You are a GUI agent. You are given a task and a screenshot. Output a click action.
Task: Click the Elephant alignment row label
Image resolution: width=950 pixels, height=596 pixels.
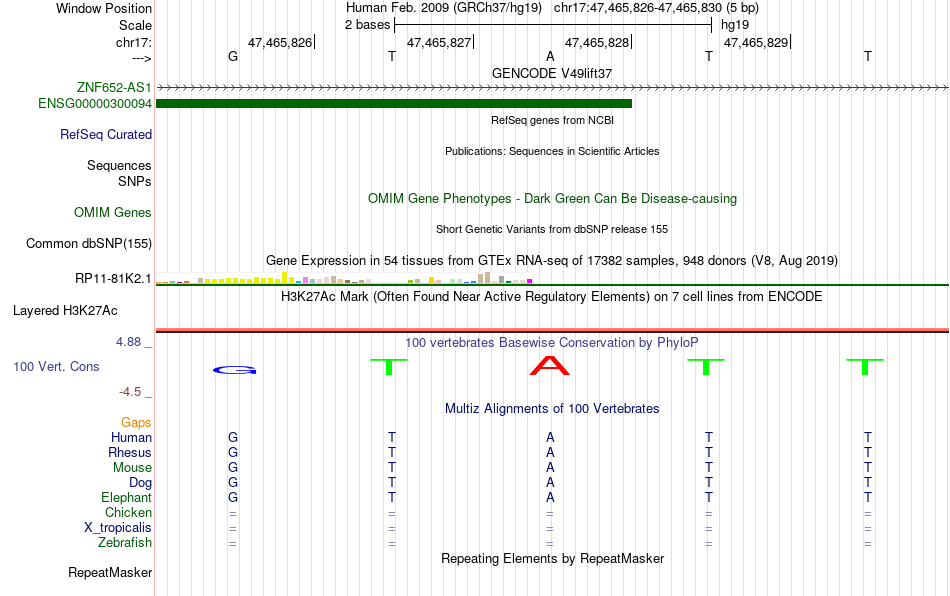[x=127, y=497]
